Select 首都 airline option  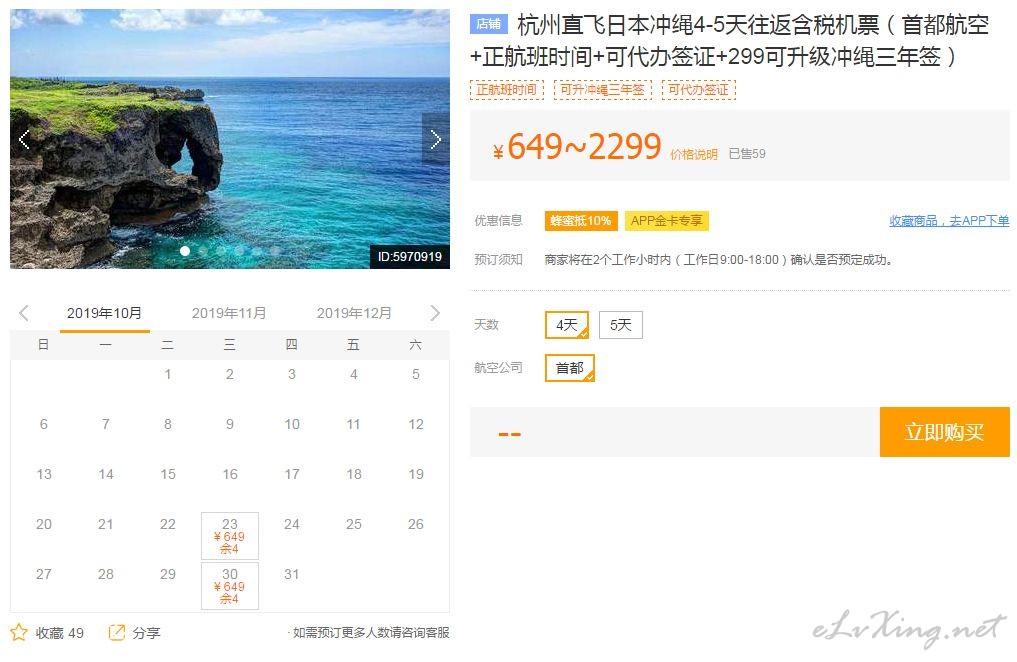pos(569,368)
